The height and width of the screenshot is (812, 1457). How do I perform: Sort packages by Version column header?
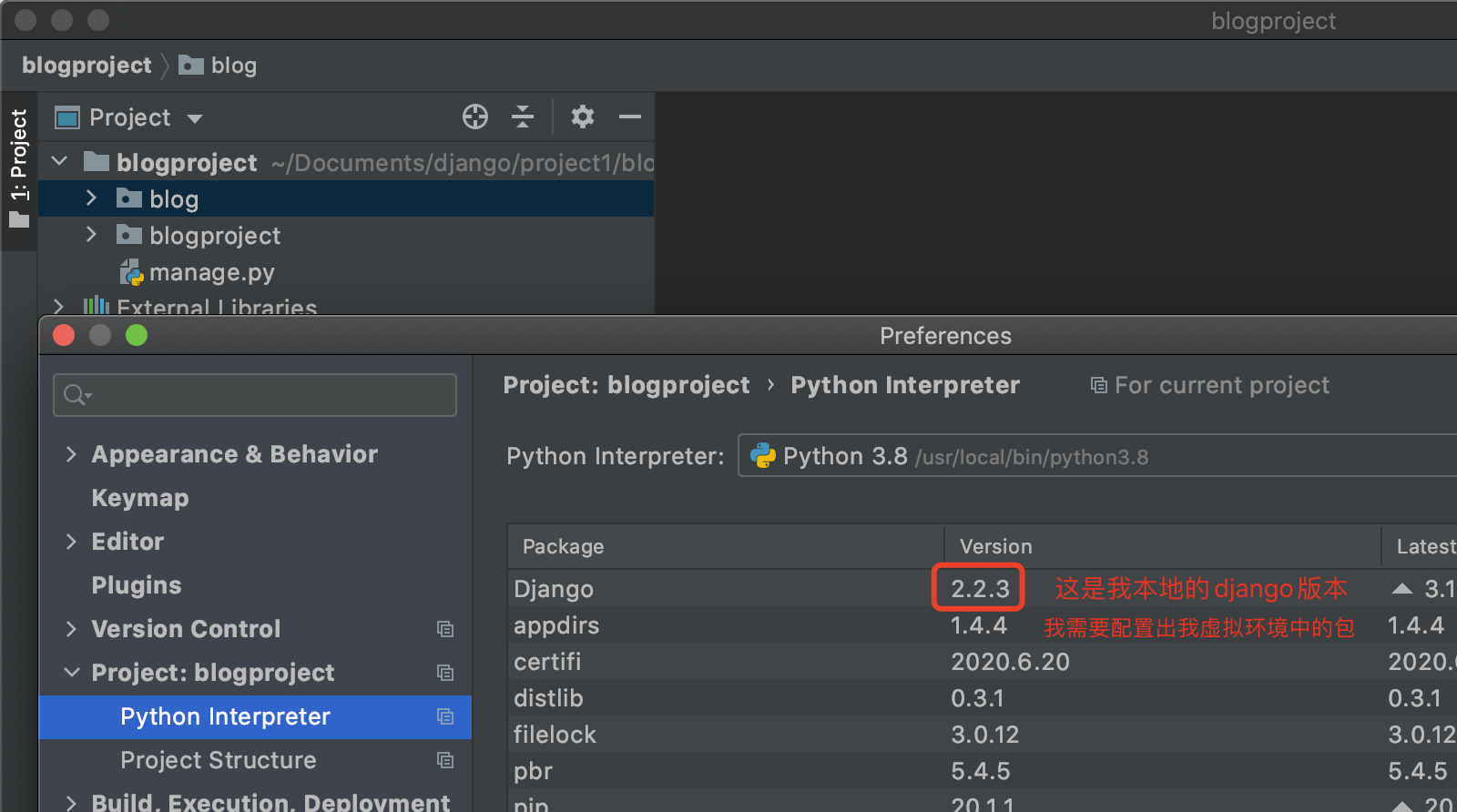[995, 546]
